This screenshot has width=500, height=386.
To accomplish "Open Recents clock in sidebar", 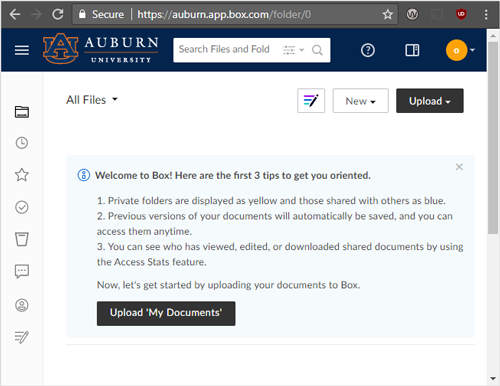I will (x=22, y=143).
